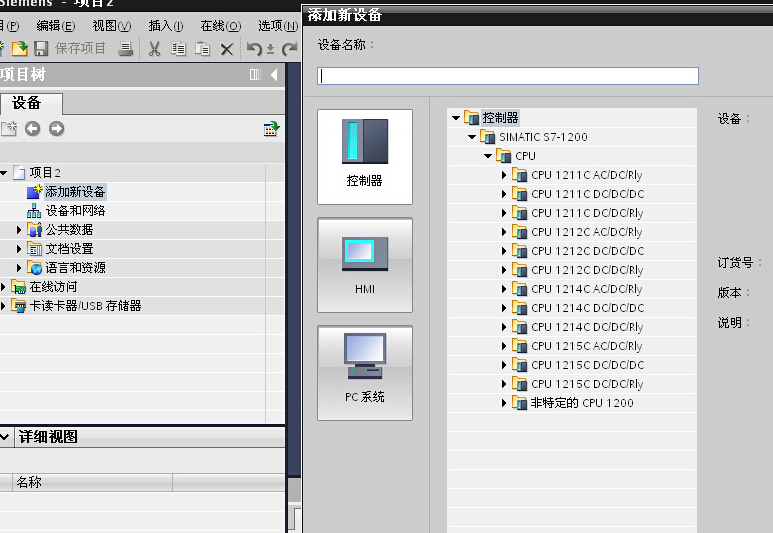The image size is (773, 533).
Task: Collapse the project tree panel arrow
Action: tap(274, 75)
